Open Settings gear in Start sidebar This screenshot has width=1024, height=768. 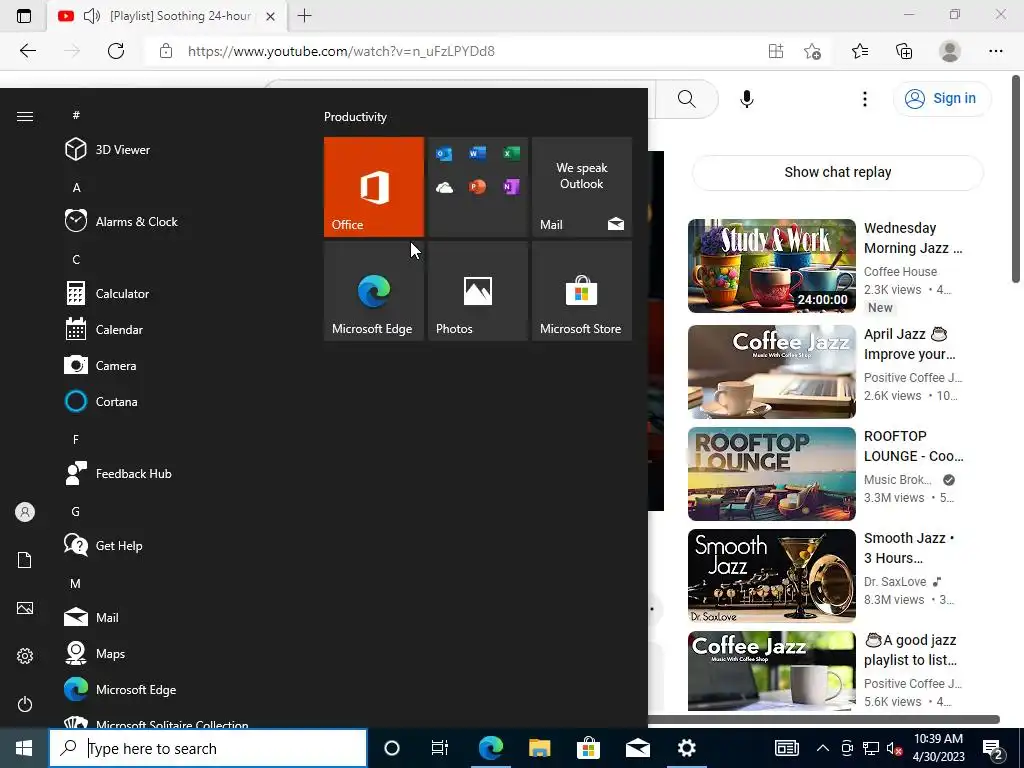click(x=25, y=656)
